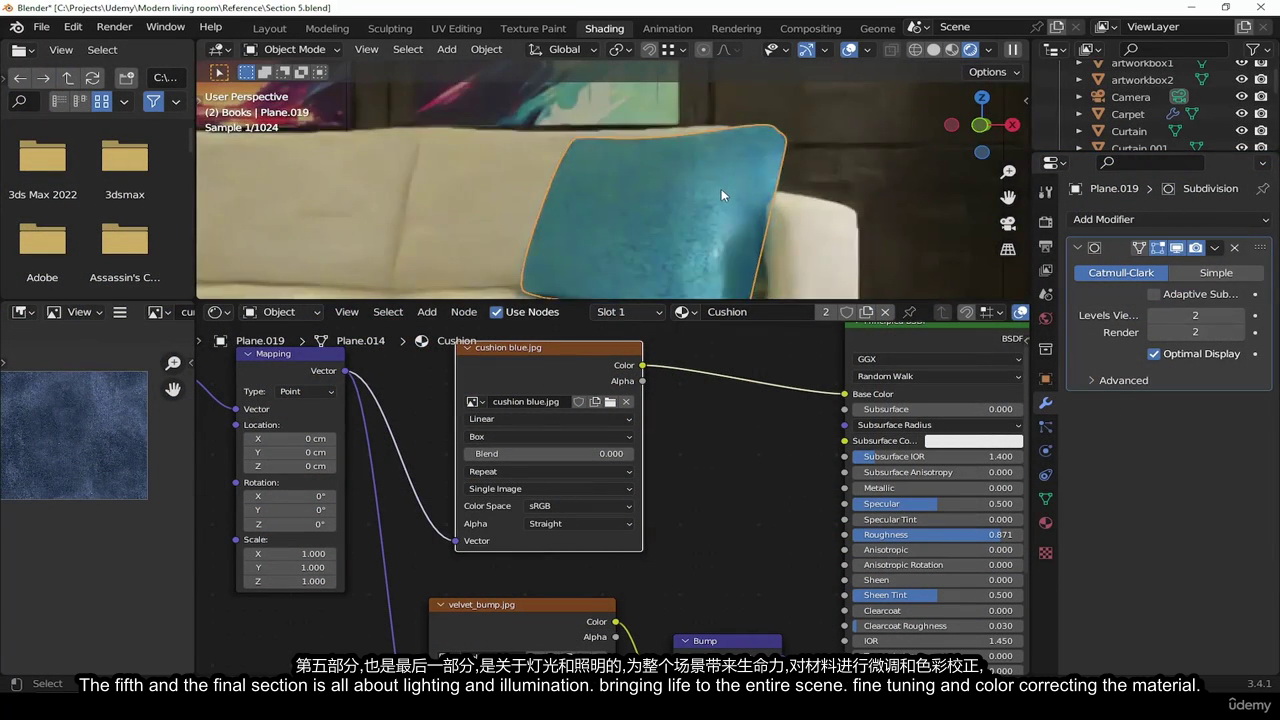Select the Simple subdivision type

coord(1216,272)
